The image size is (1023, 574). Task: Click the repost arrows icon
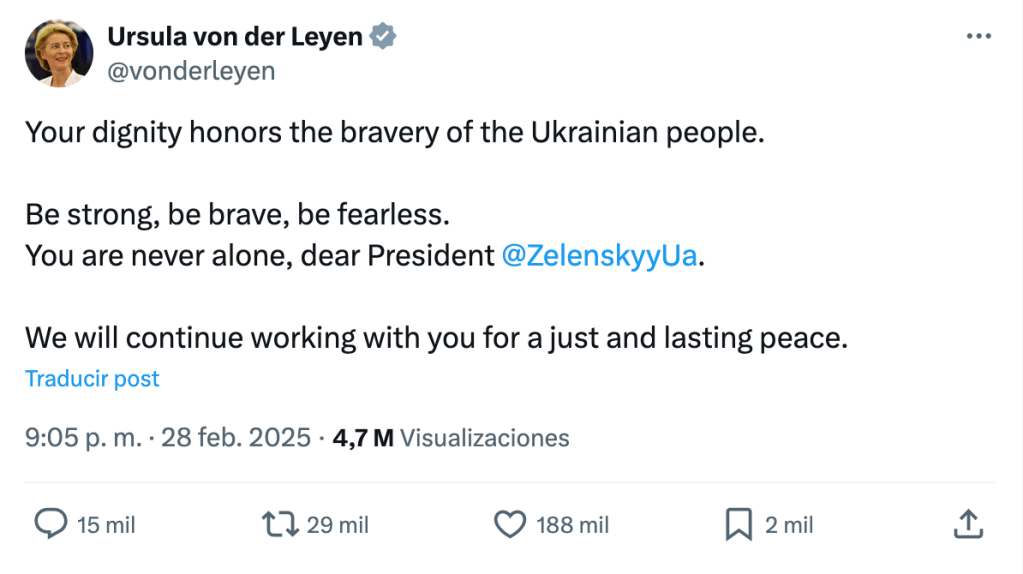[x=279, y=524]
